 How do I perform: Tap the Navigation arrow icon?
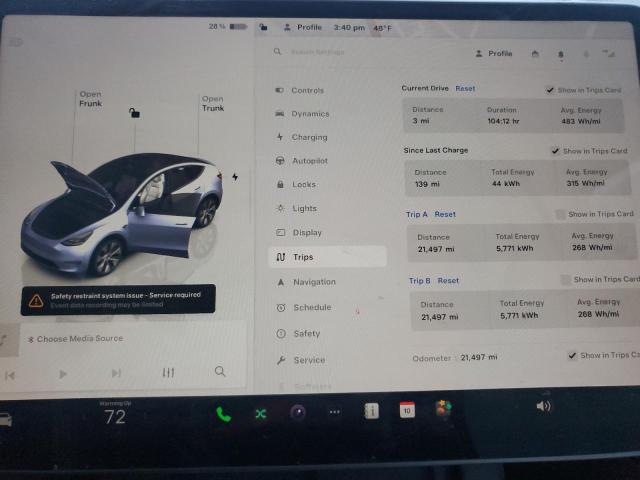pos(281,282)
